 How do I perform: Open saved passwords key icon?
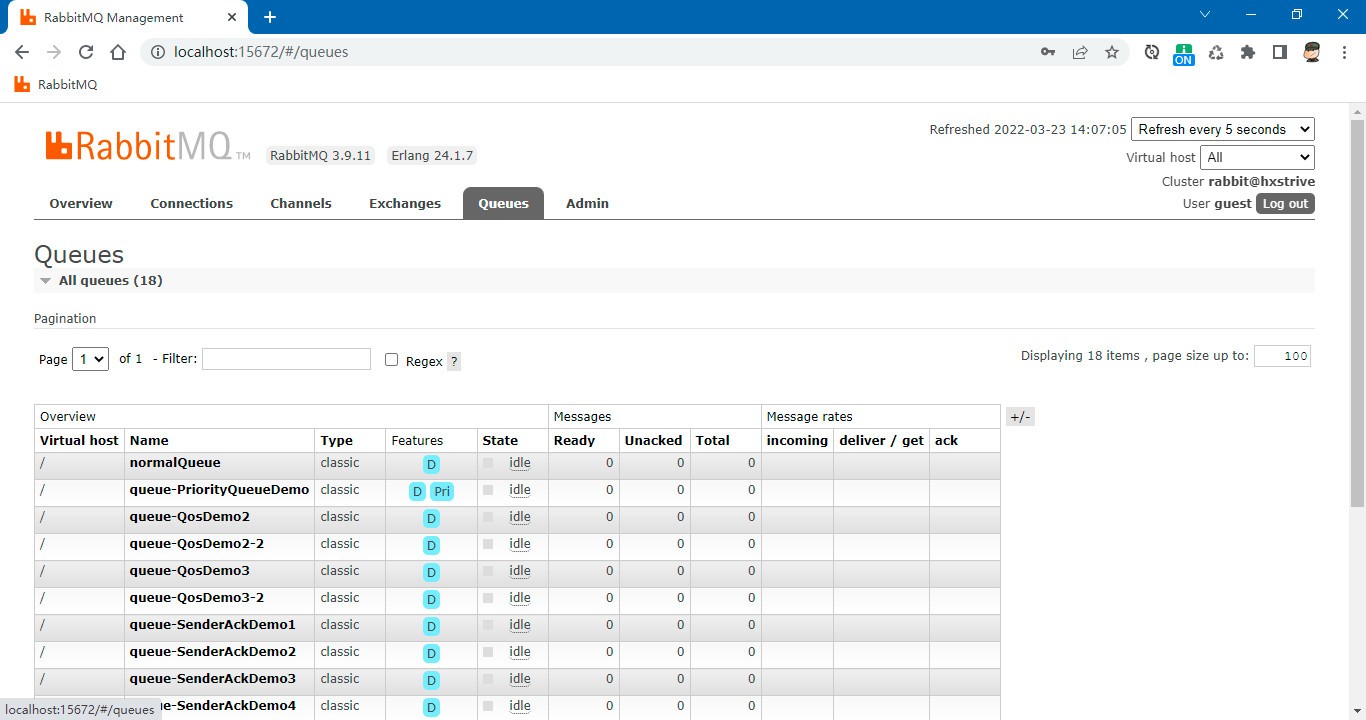pos(1048,52)
